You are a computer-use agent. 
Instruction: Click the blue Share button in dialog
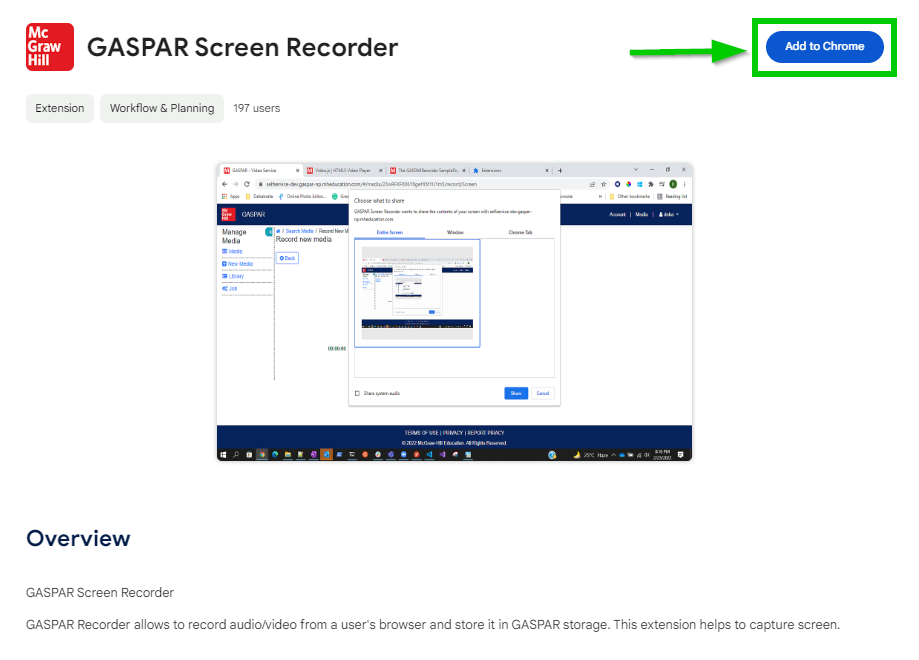coord(516,393)
